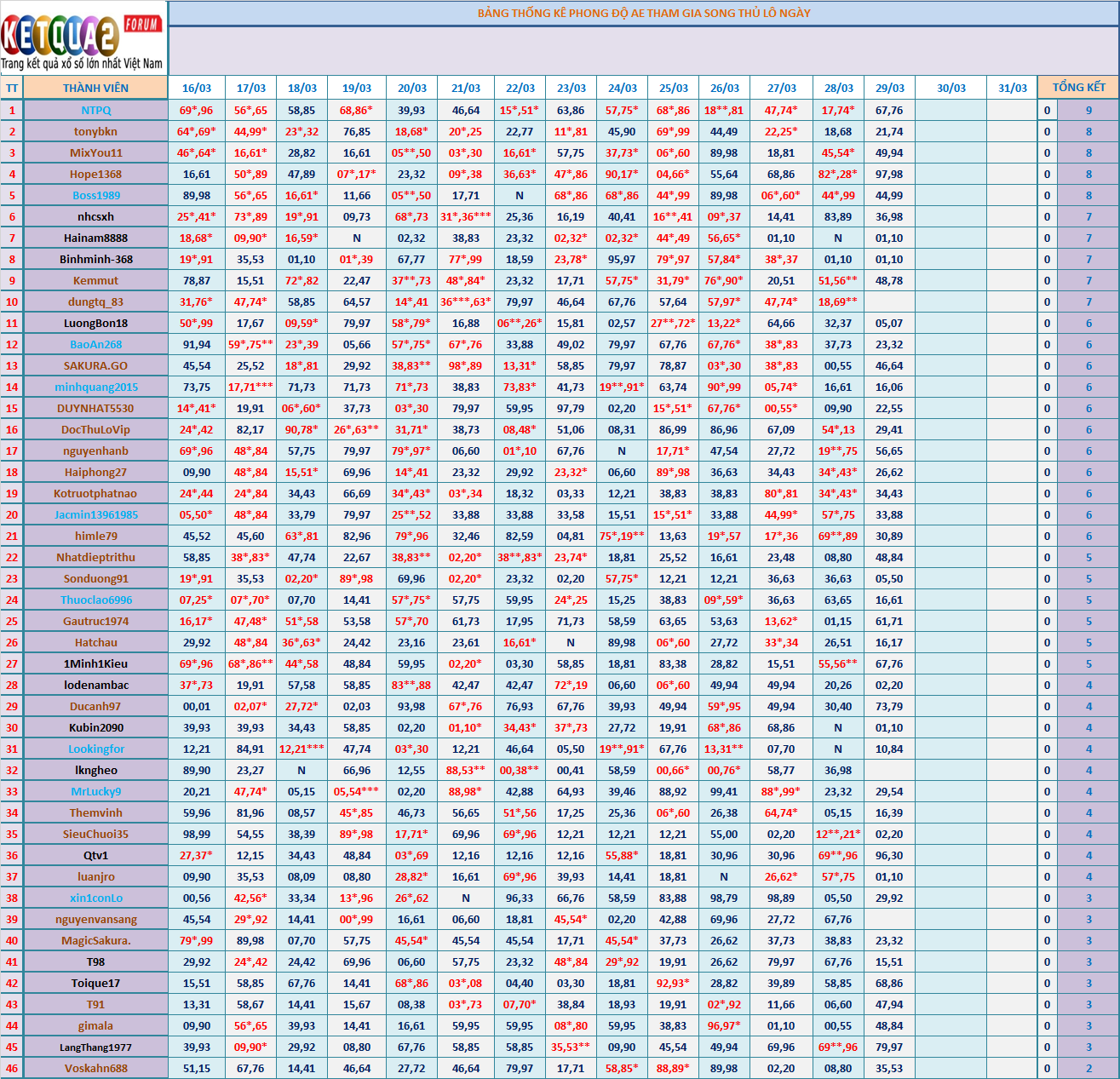Click the KETQUA2 Forum logo
Screen dimensions: 1120x1079
[83, 38]
